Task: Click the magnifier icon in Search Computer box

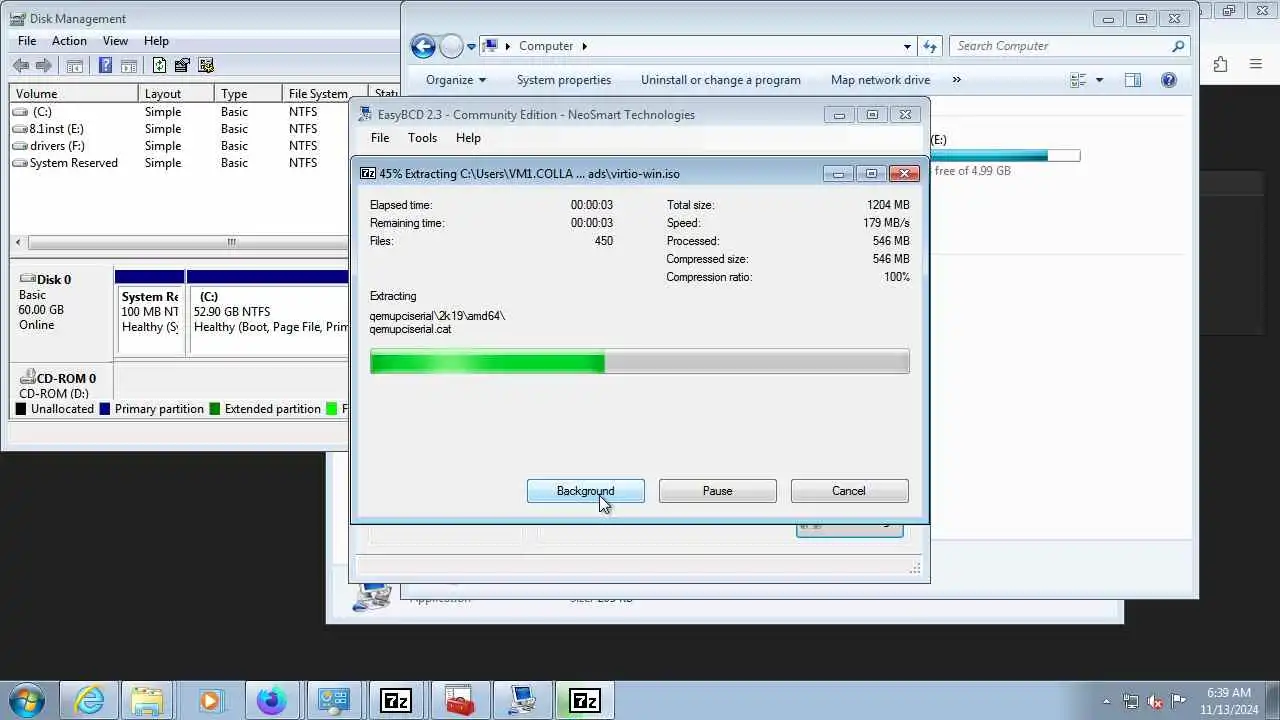Action: pos(1178,46)
